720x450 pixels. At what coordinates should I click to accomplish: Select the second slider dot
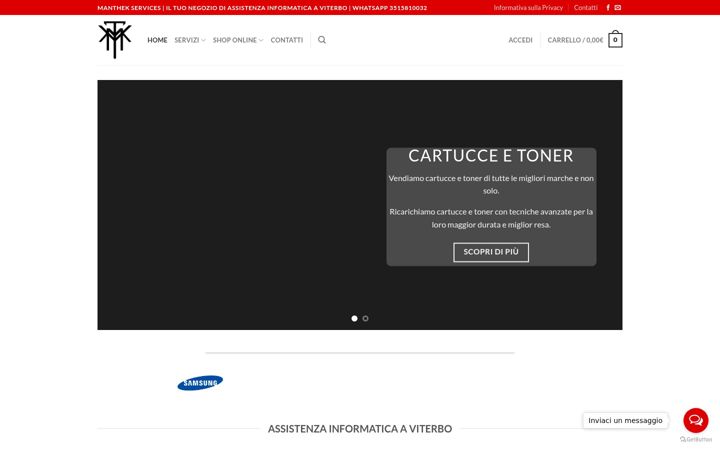366,318
